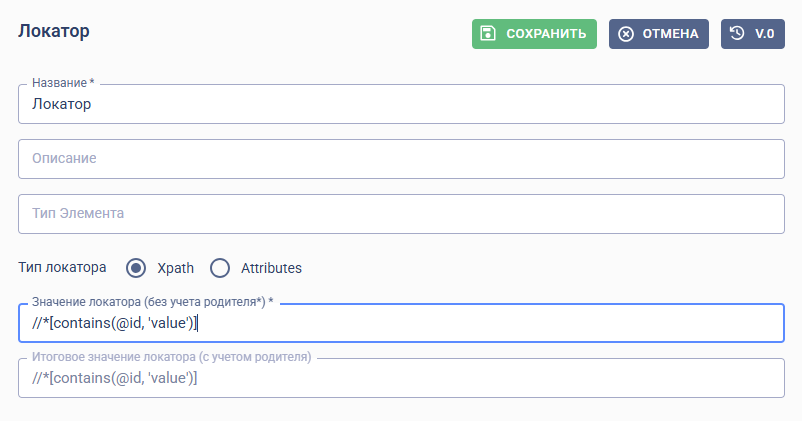Click the Локатор page heading
The image size is (802, 421).
click(54, 31)
